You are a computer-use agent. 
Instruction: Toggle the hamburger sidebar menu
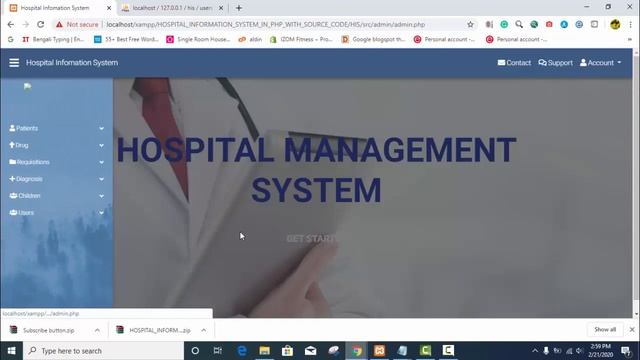(x=14, y=62)
